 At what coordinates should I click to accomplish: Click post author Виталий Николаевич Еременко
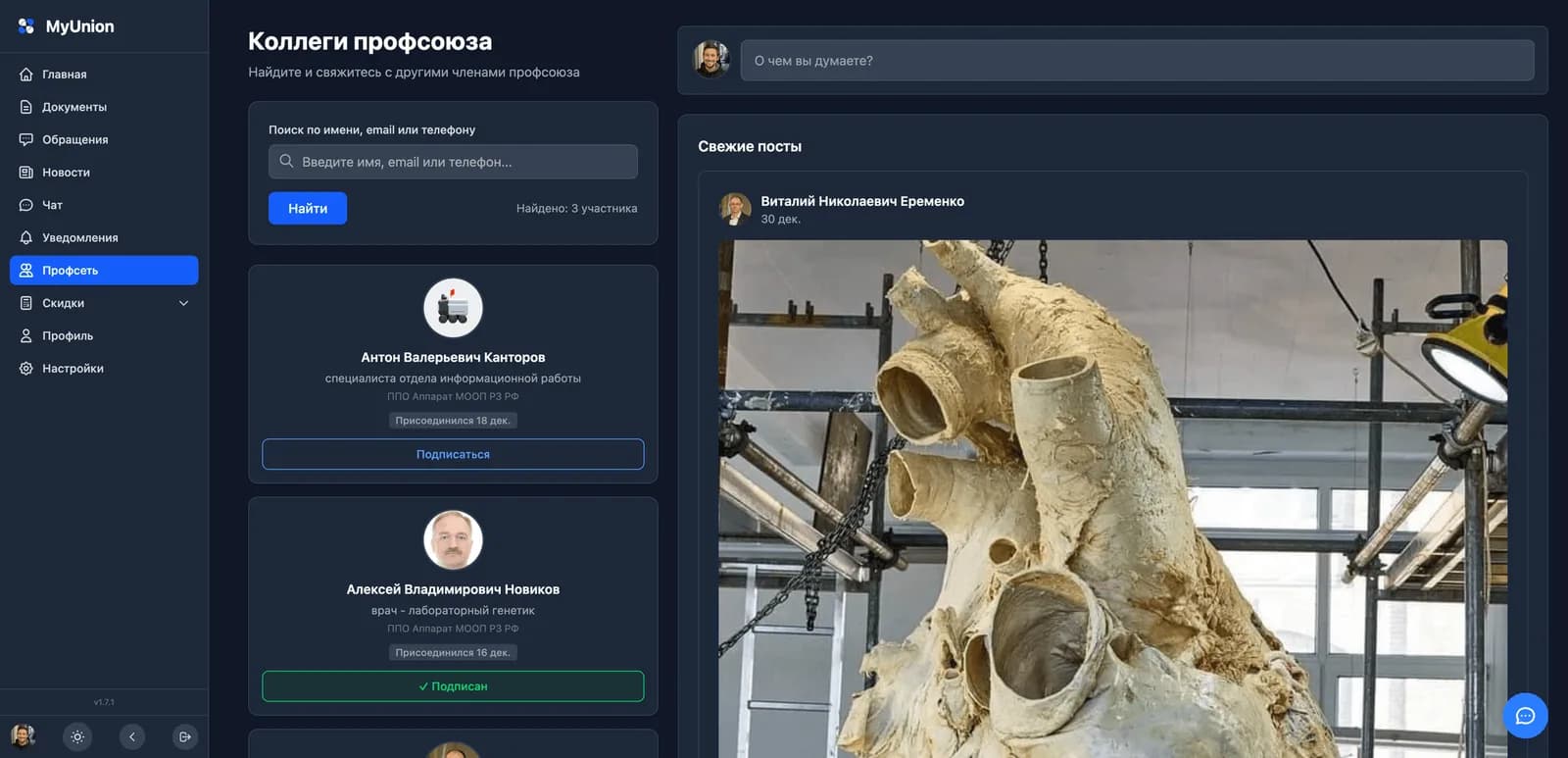pos(862,201)
